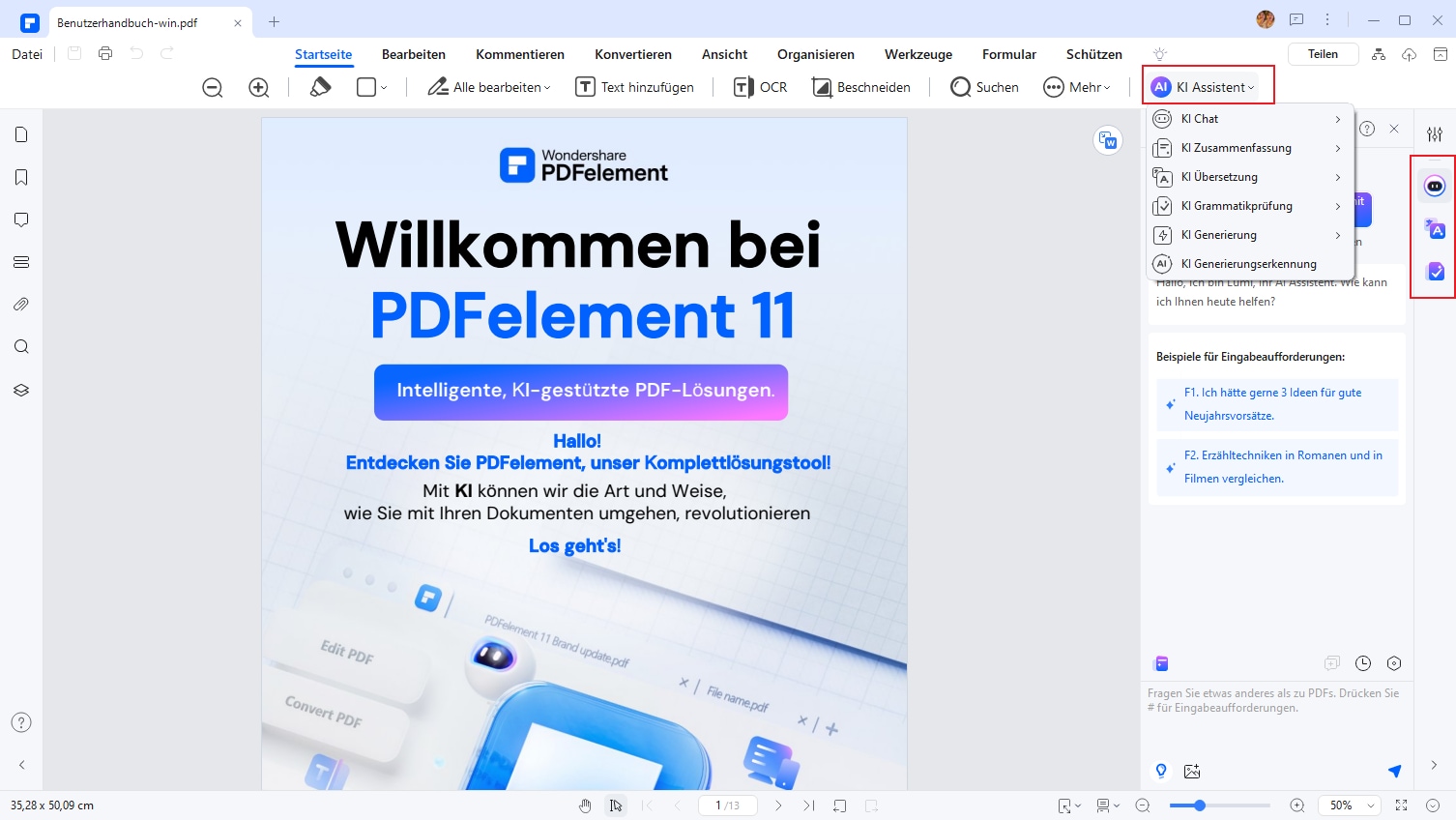Select prompt F1 Neujahrsvorsätze example

pyautogui.click(x=1277, y=404)
